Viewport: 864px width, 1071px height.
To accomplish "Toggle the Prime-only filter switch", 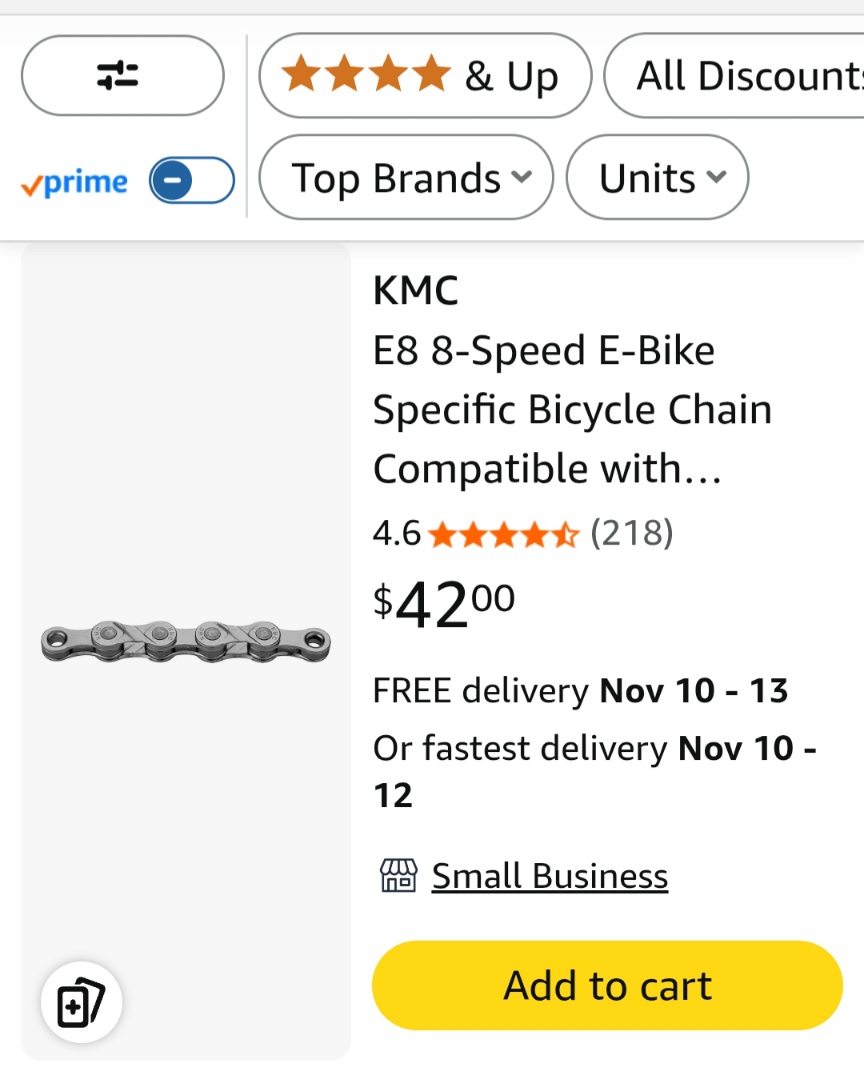I will 192,181.
